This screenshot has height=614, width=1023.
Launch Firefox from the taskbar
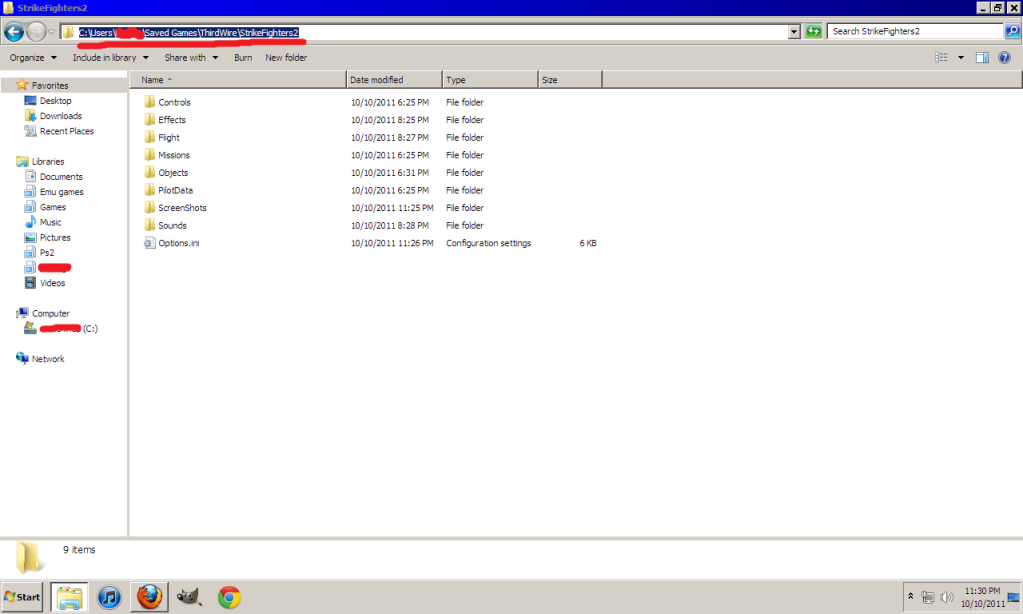pos(149,597)
